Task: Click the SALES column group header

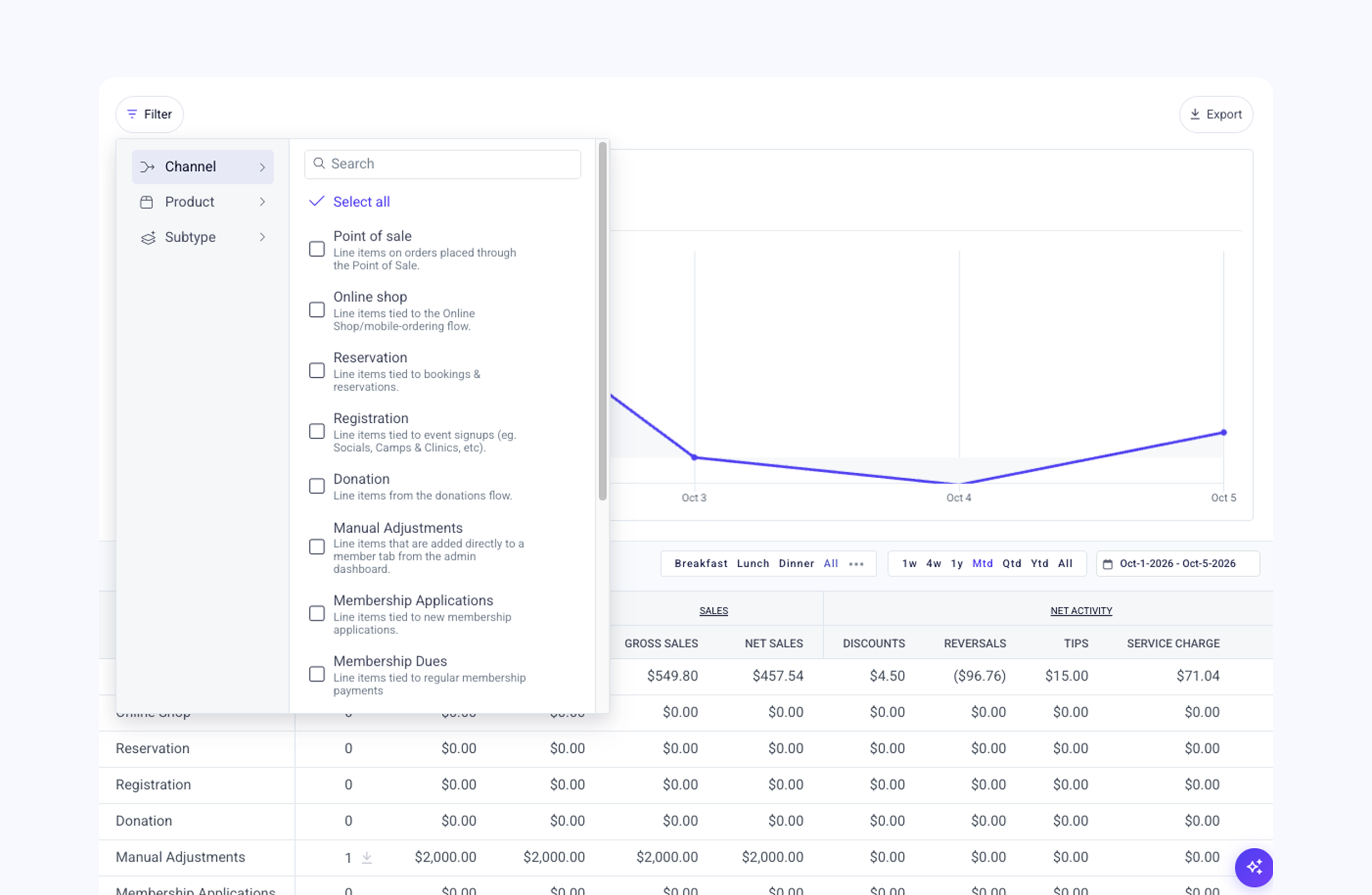Action: tap(713, 611)
